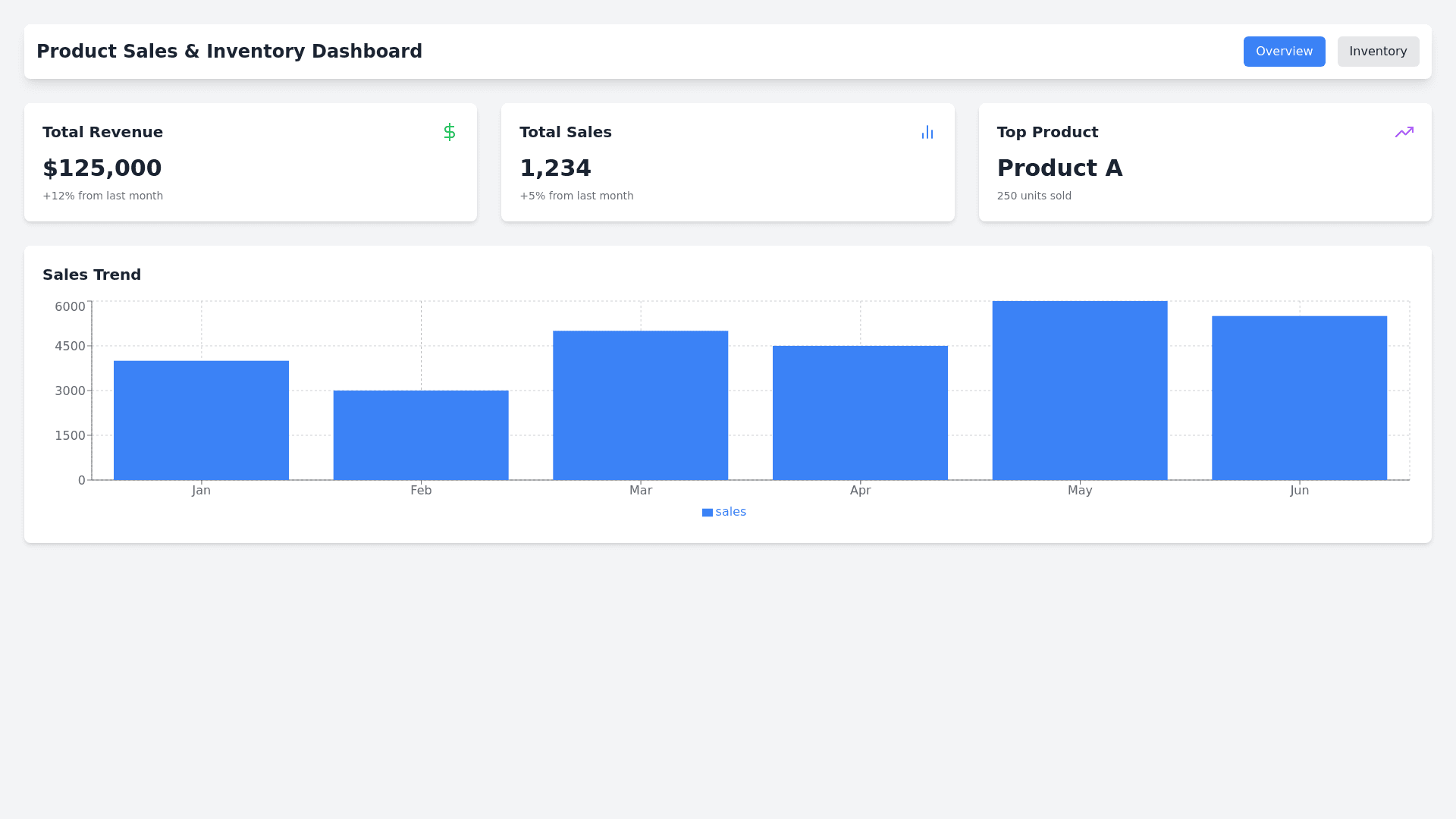The width and height of the screenshot is (1456, 819).
Task: Click the tallest May bar
Action: pos(1079,390)
